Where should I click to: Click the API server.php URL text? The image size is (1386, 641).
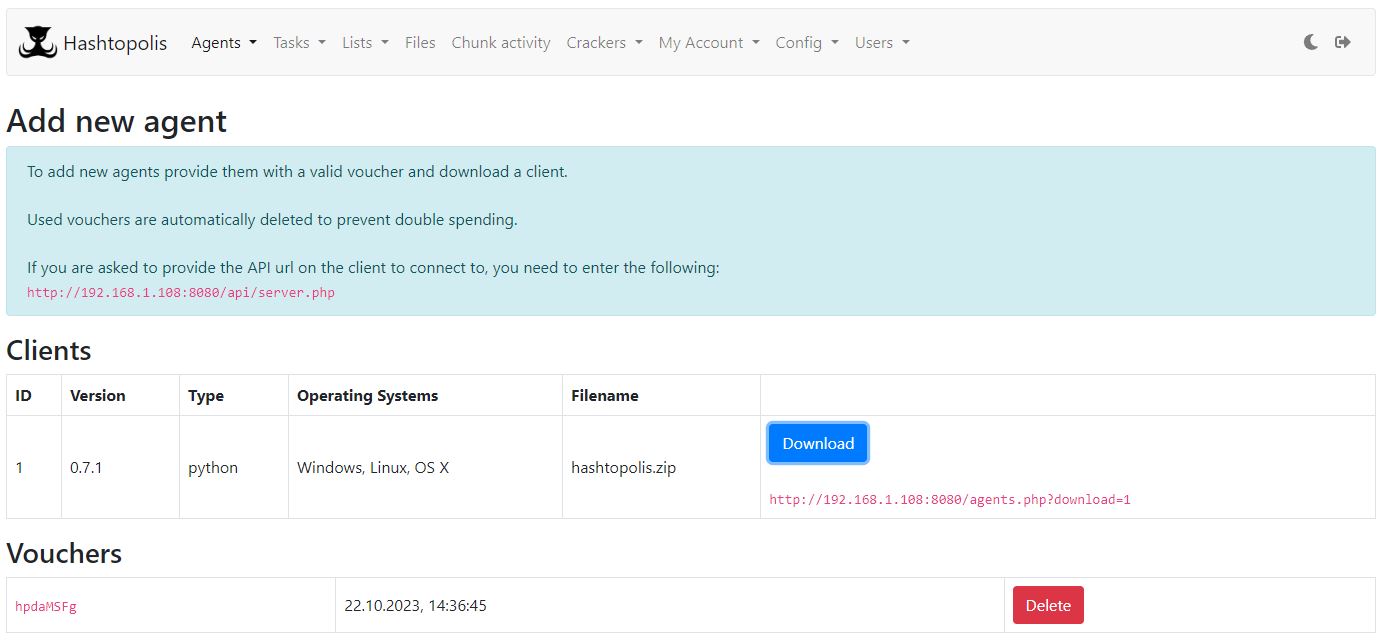click(x=181, y=293)
